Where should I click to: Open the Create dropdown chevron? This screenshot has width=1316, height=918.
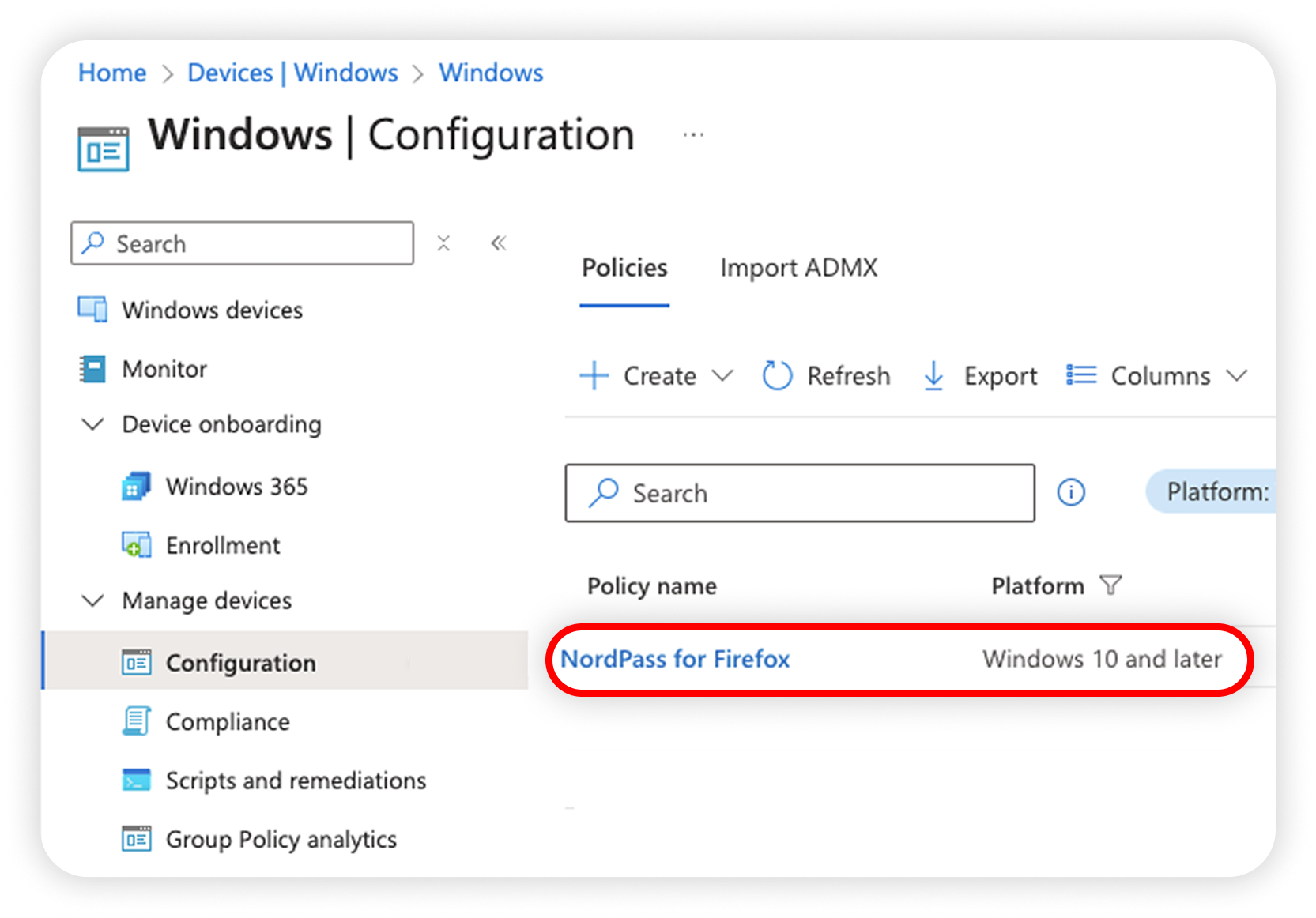[722, 375]
